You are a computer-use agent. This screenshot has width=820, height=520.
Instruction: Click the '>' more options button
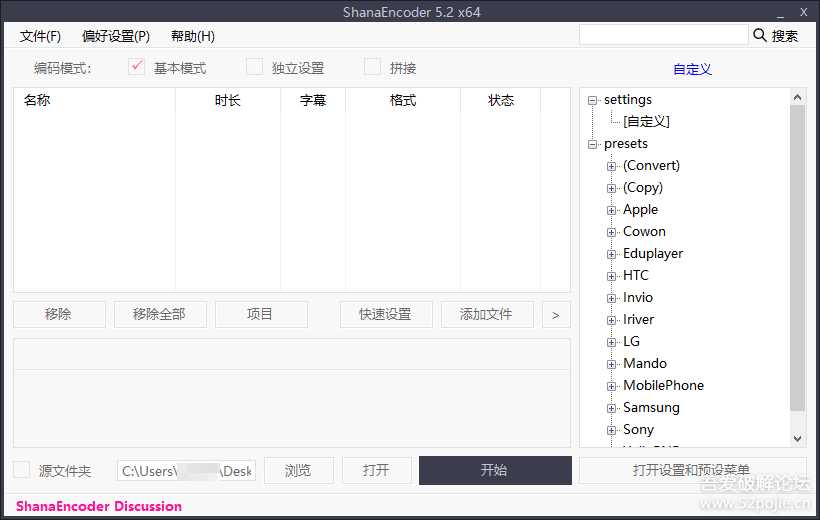coord(555,314)
